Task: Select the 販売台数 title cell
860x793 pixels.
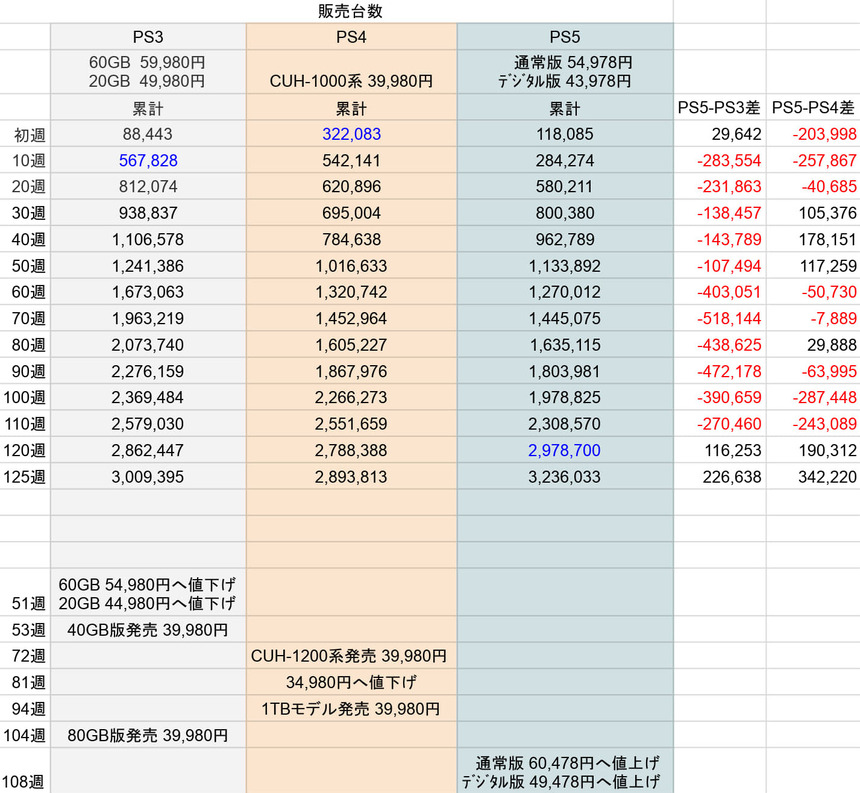Action: [350, 11]
